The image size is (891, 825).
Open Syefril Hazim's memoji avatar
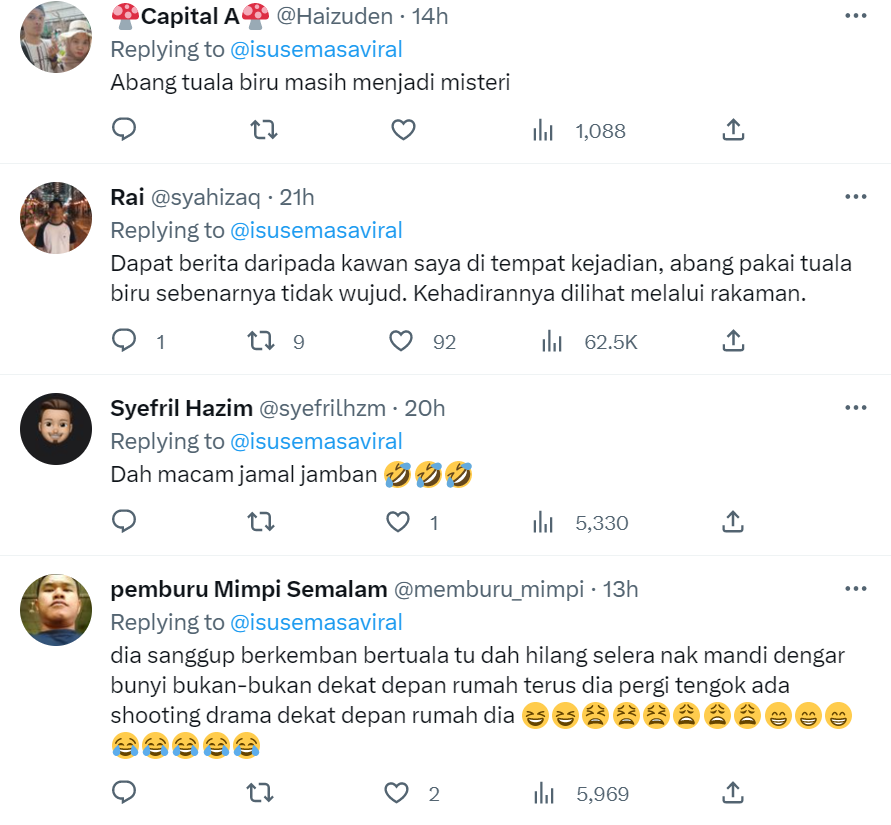(56, 429)
